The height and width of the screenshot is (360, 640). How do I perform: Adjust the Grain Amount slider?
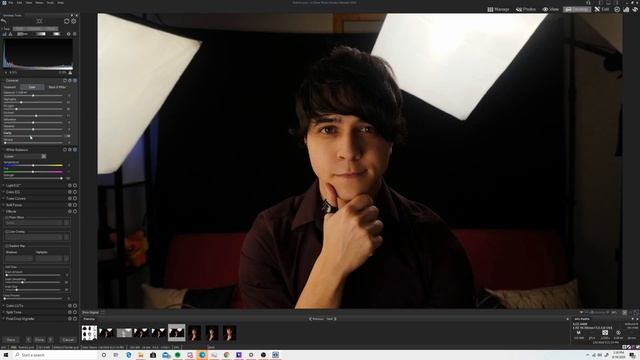[33, 275]
